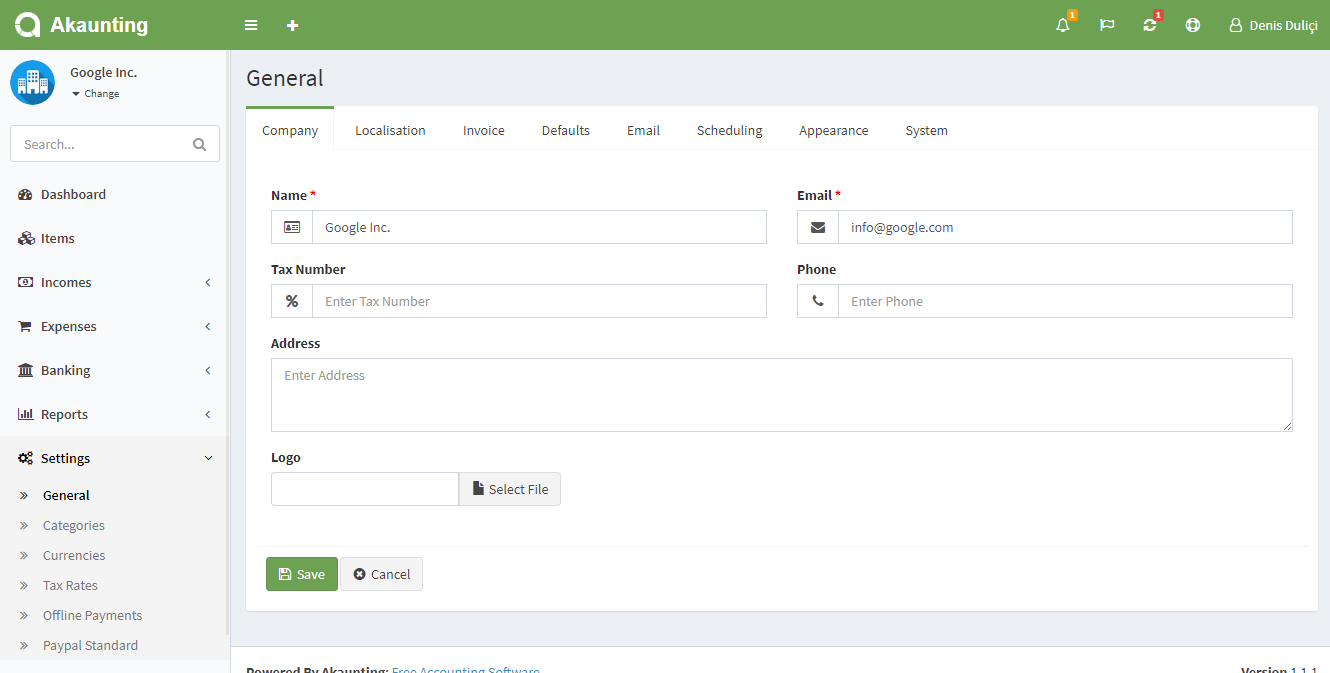This screenshot has height=673, width=1330.
Task: Click the Akaunting logo icon
Action: point(28,25)
